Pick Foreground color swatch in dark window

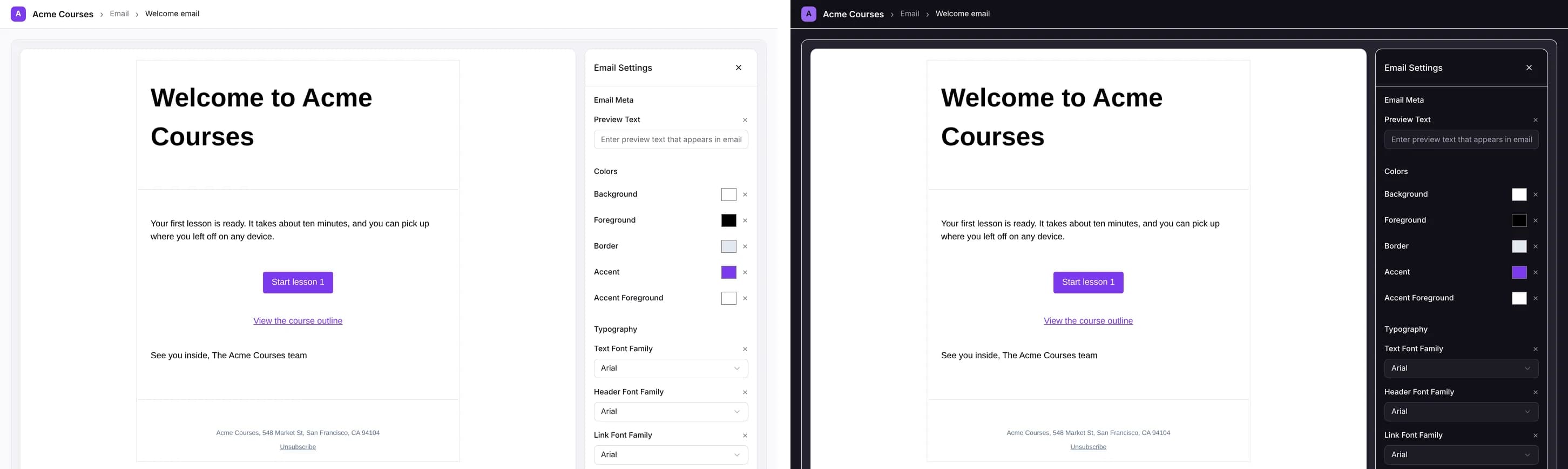point(1519,220)
